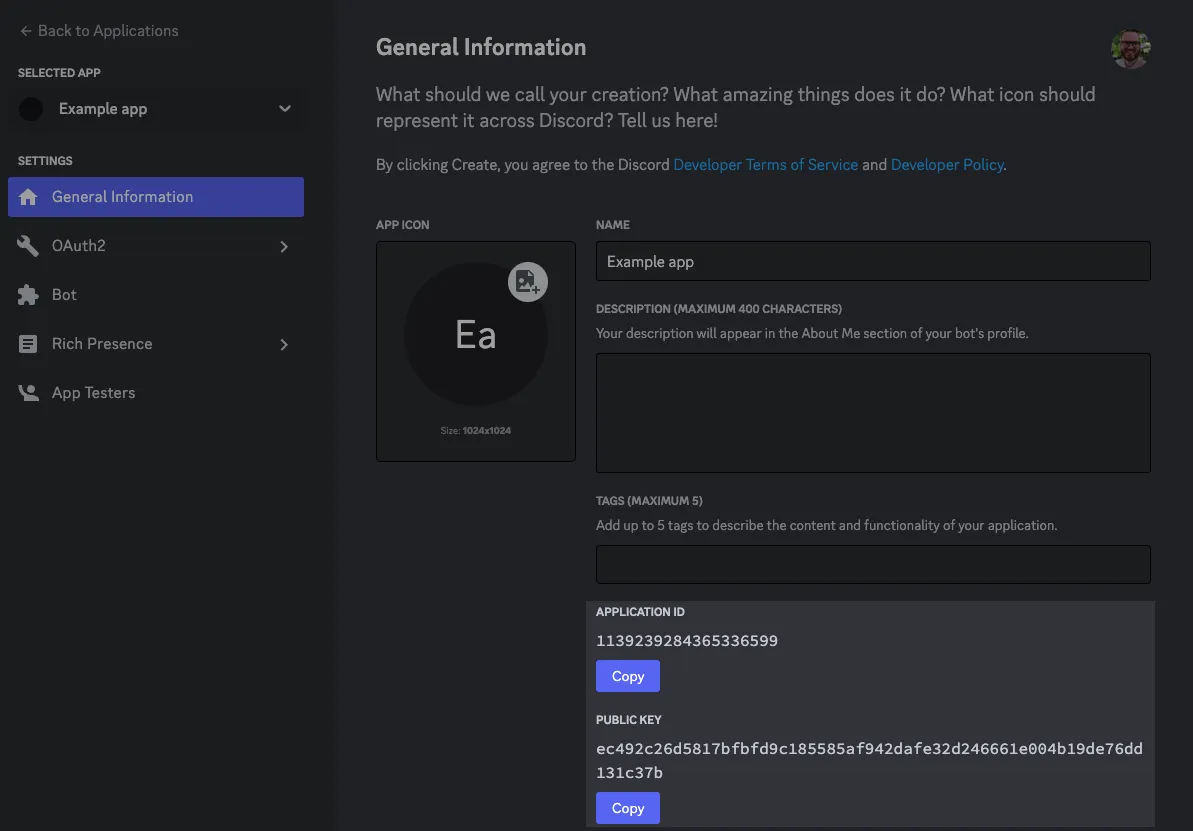Expand the Rich Presence submenu chevron
The height and width of the screenshot is (831, 1193).
pyautogui.click(x=284, y=344)
